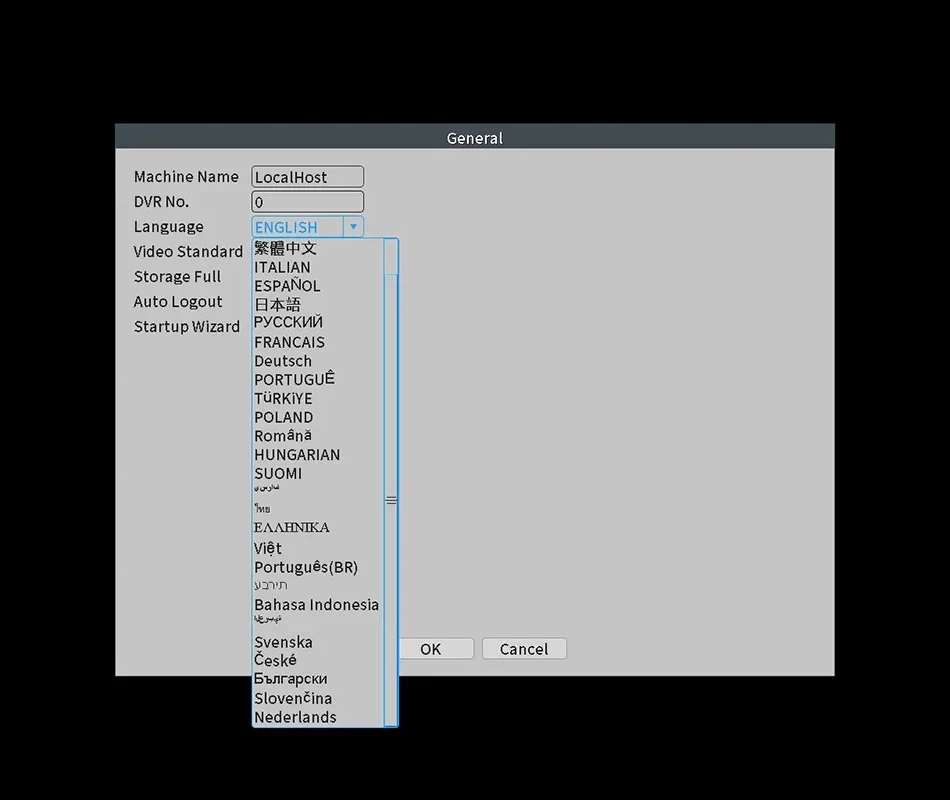Choose POLAND in the language list
Viewport: 950px width, 800px height.
pos(283,417)
